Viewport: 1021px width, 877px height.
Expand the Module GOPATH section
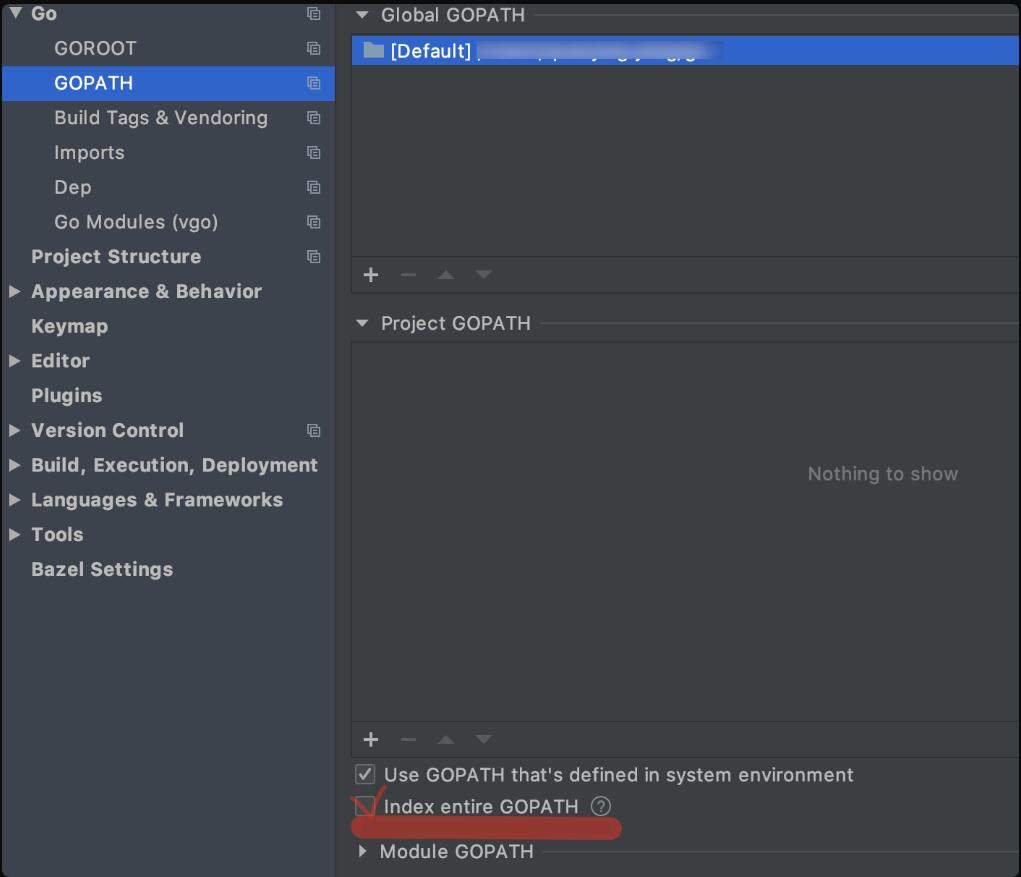(x=363, y=852)
